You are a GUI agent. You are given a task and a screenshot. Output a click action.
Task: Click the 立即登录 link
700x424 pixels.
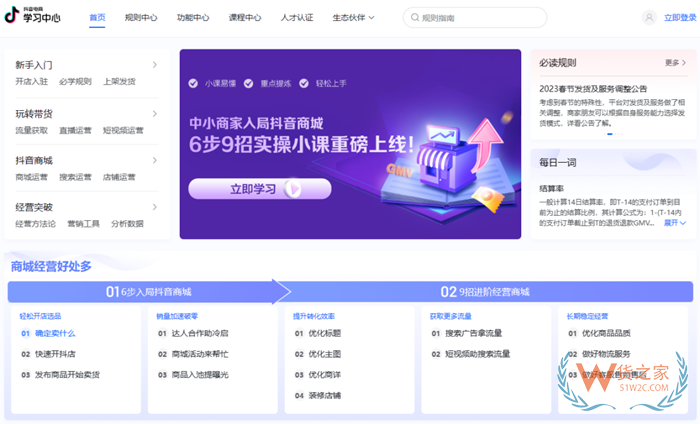click(x=680, y=17)
